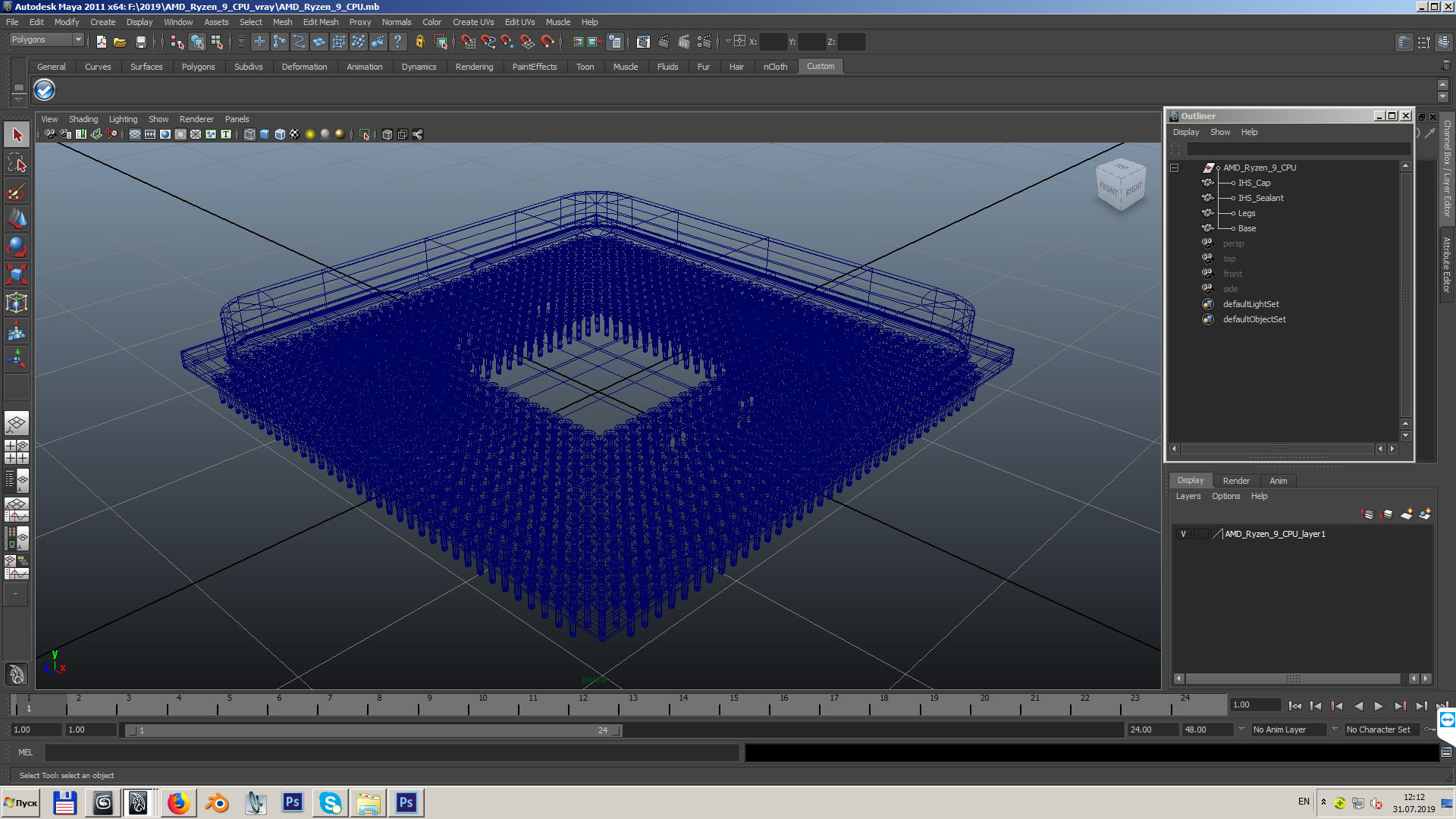Create a new empty display layer icon
This screenshot has height=819, width=1456.
[1406, 514]
